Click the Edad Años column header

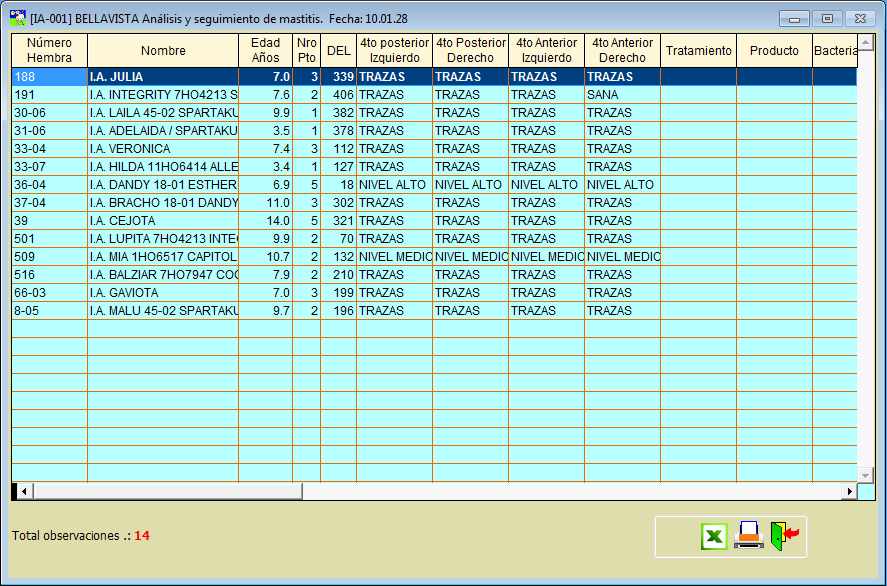pos(265,51)
